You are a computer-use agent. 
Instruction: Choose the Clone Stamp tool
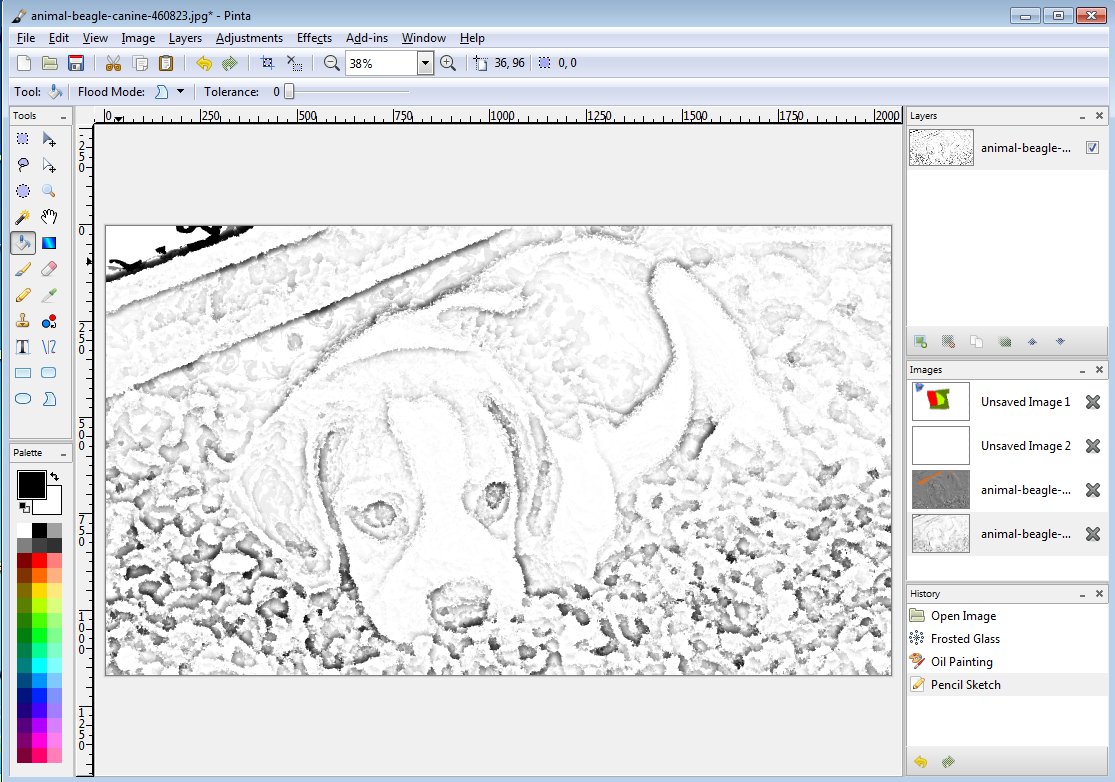(x=22, y=320)
